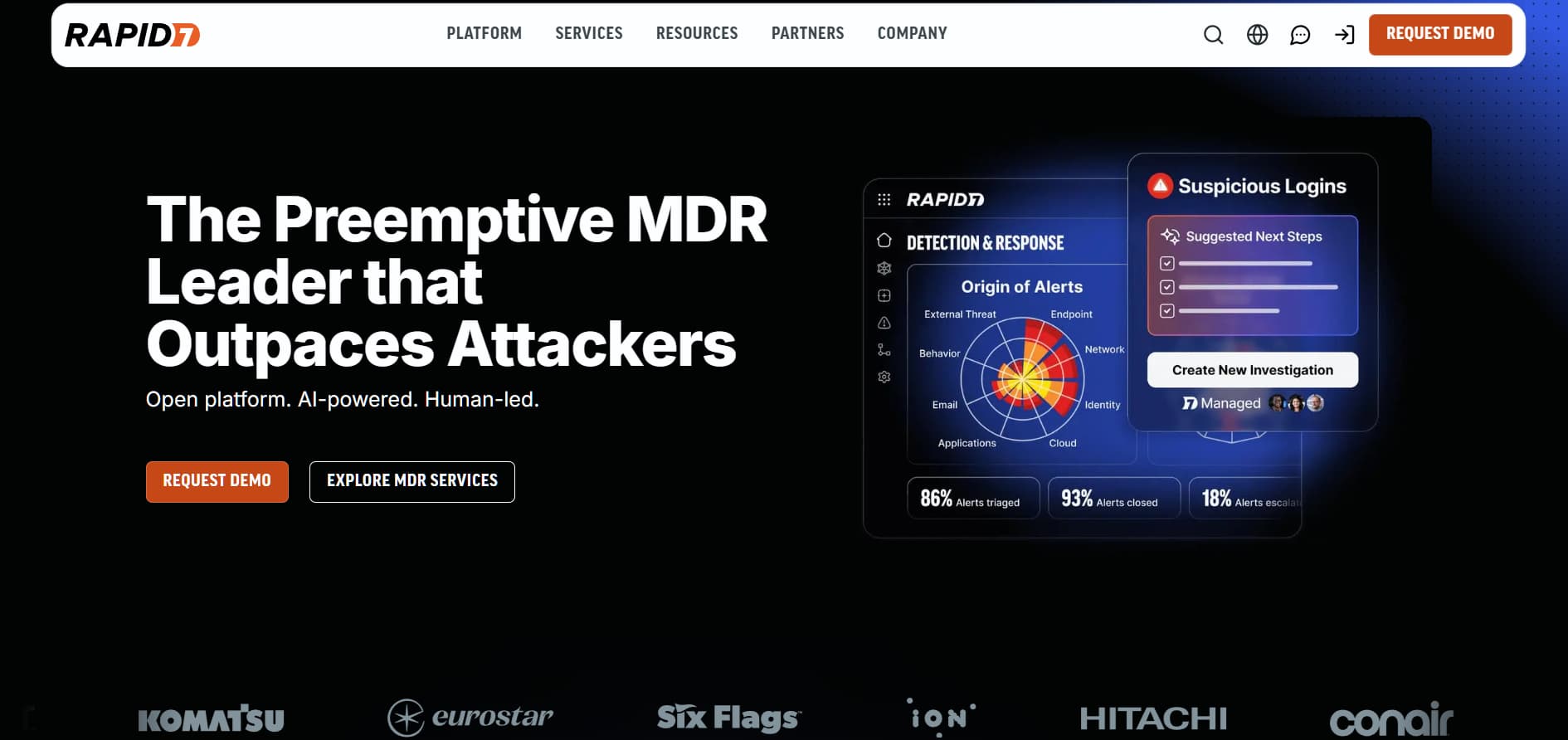Click EXPLORE MDR SERVICES button
The image size is (1568, 740).
click(412, 481)
